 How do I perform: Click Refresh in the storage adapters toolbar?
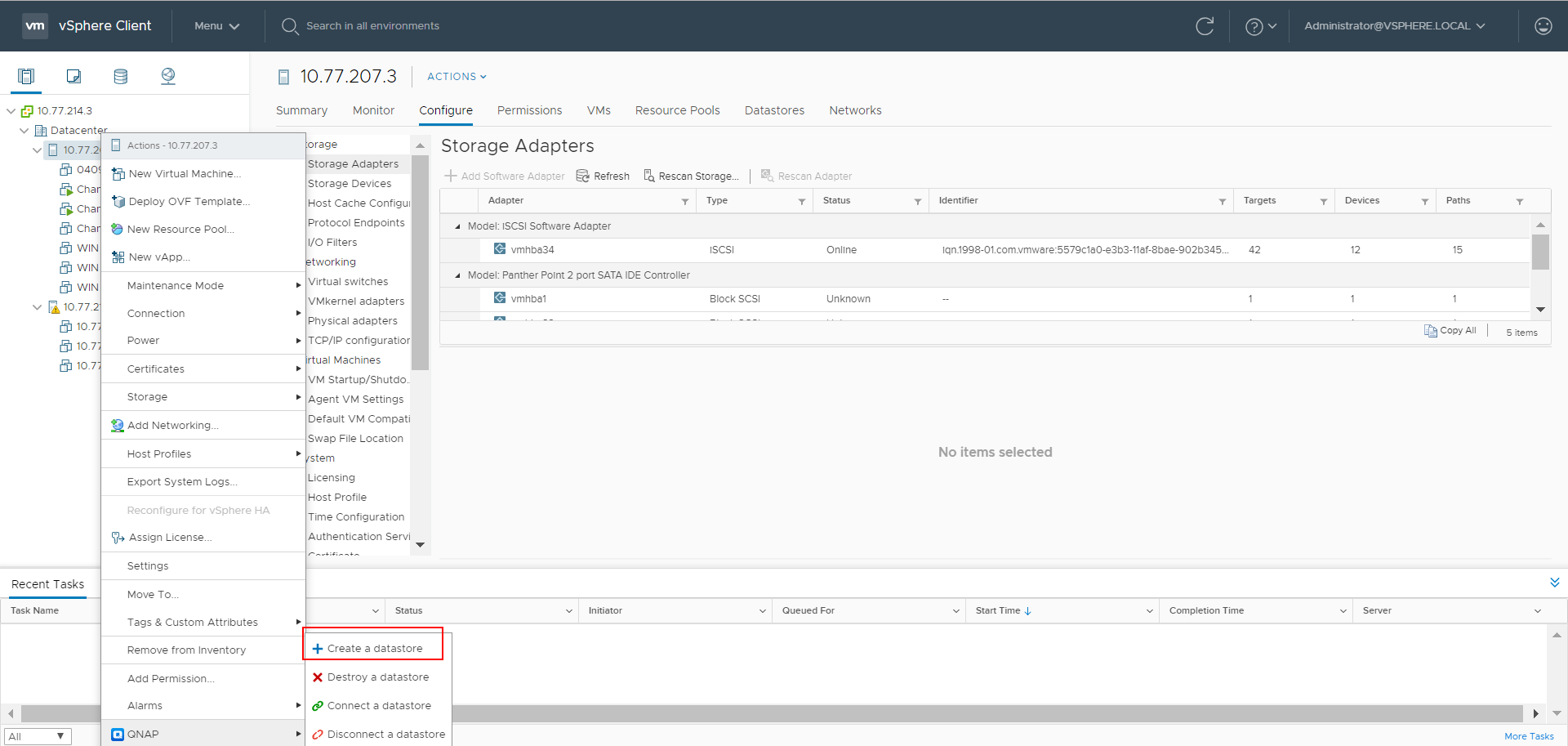click(x=603, y=176)
